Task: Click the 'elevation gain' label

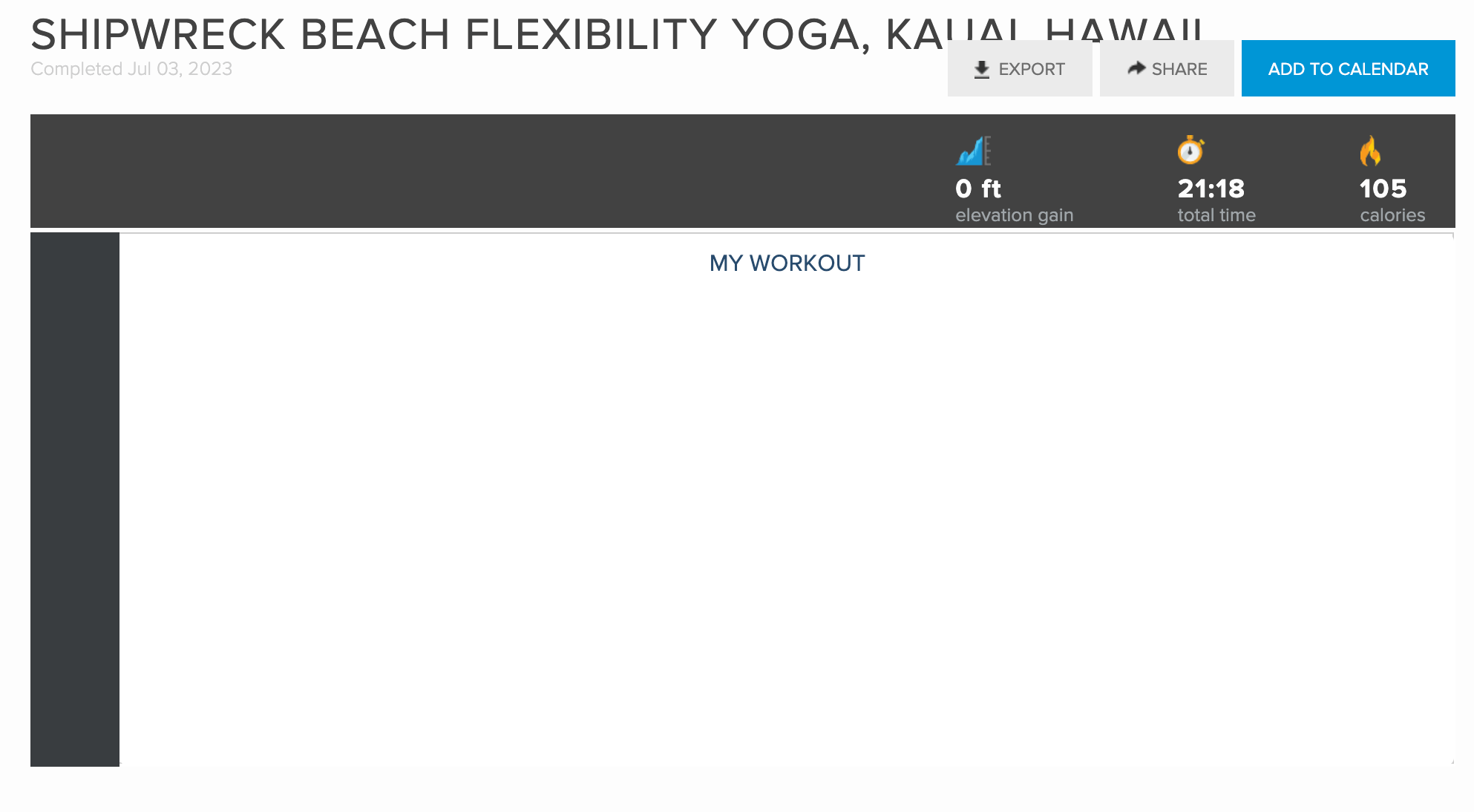Action: coord(1015,215)
